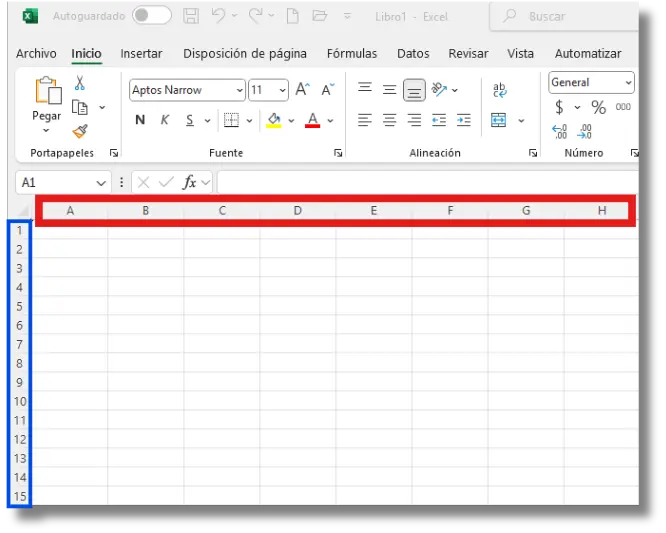Toggle bold with the N button
The height and width of the screenshot is (533, 666).
coord(140,120)
